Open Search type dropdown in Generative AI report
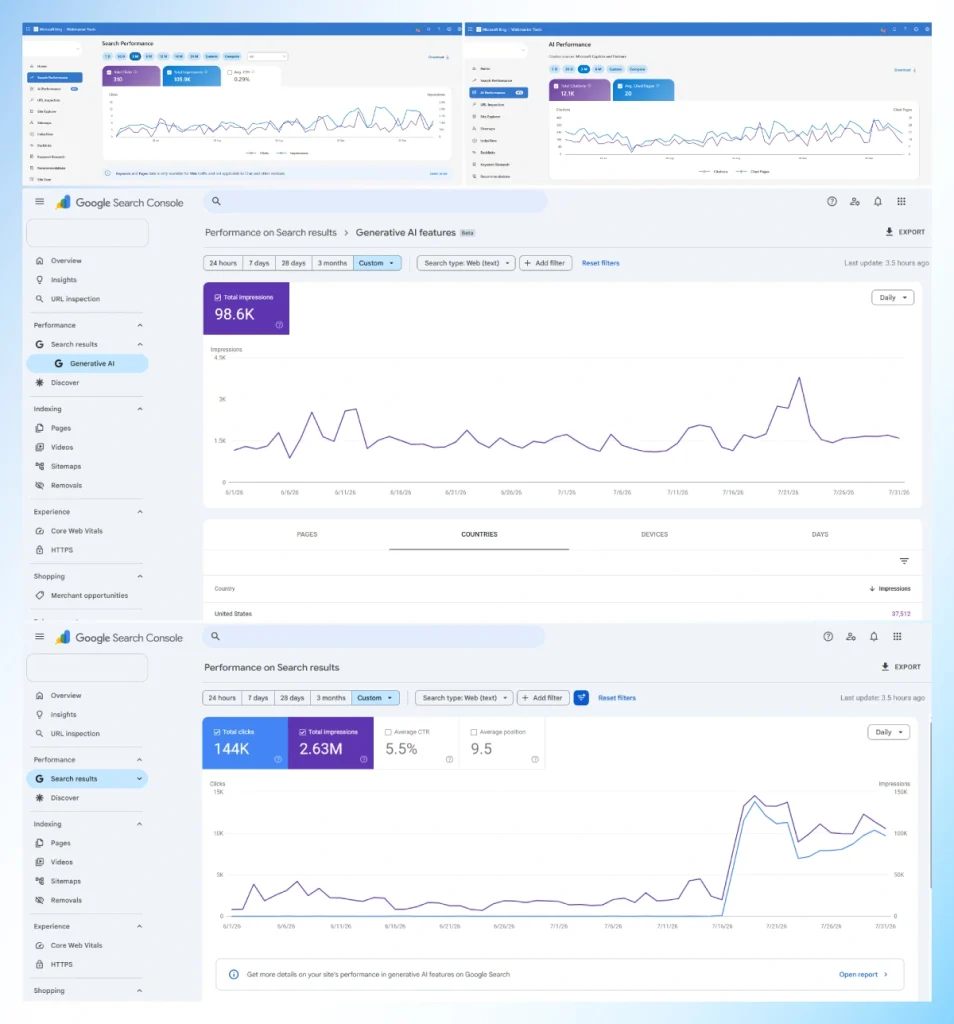The height and width of the screenshot is (1024, 954). point(466,263)
